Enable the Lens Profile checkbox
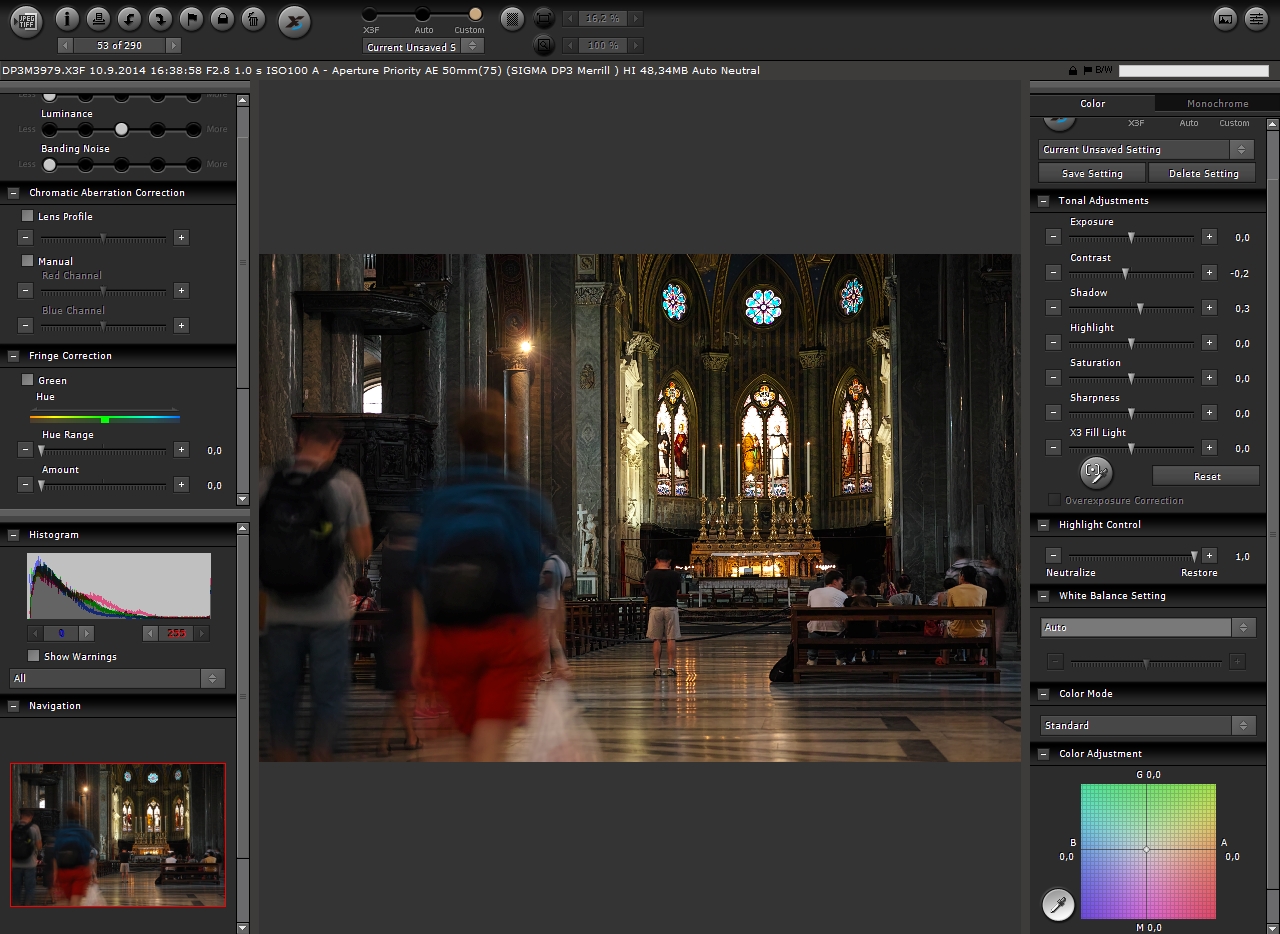This screenshot has height=934, width=1280. (28, 216)
